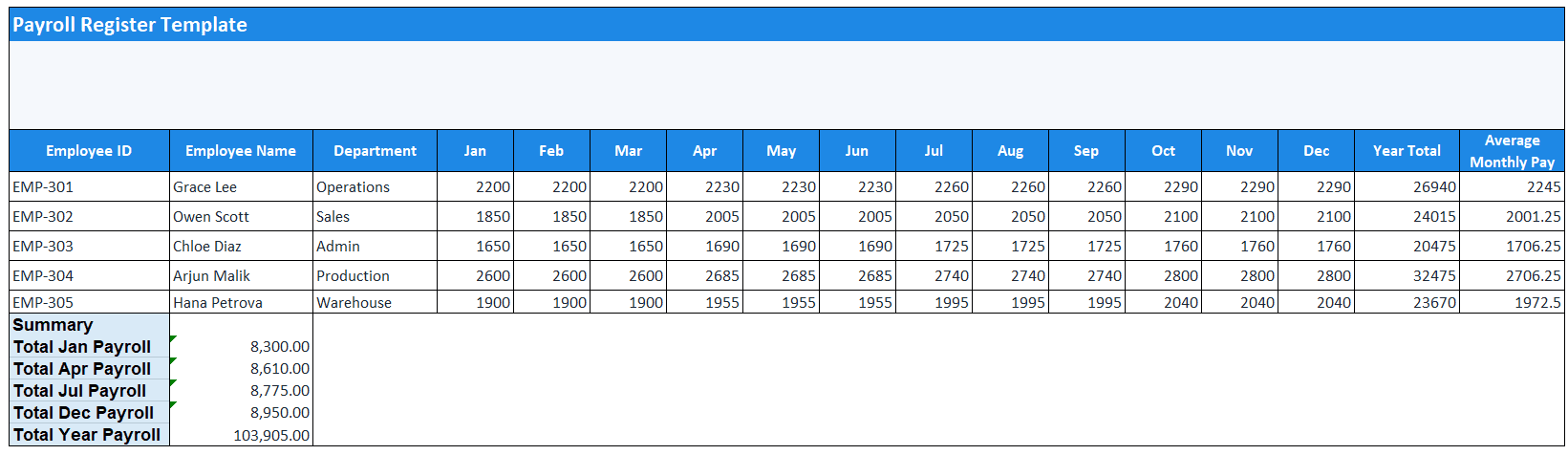The height and width of the screenshot is (455, 1568).
Task: Select cell EMP-304
Action: point(90,275)
